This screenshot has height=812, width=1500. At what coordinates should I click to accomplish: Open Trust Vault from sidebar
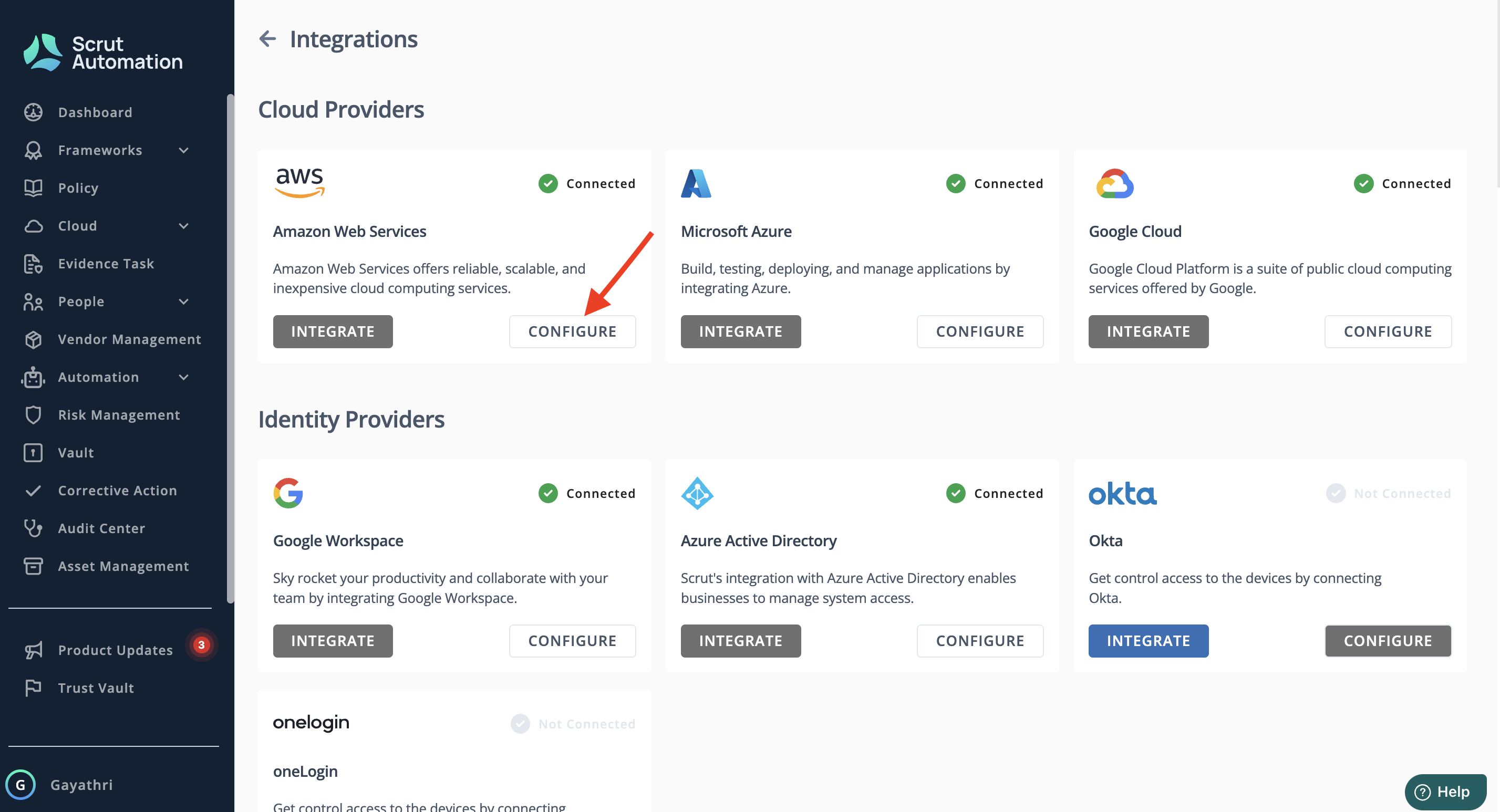pyautogui.click(x=96, y=688)
